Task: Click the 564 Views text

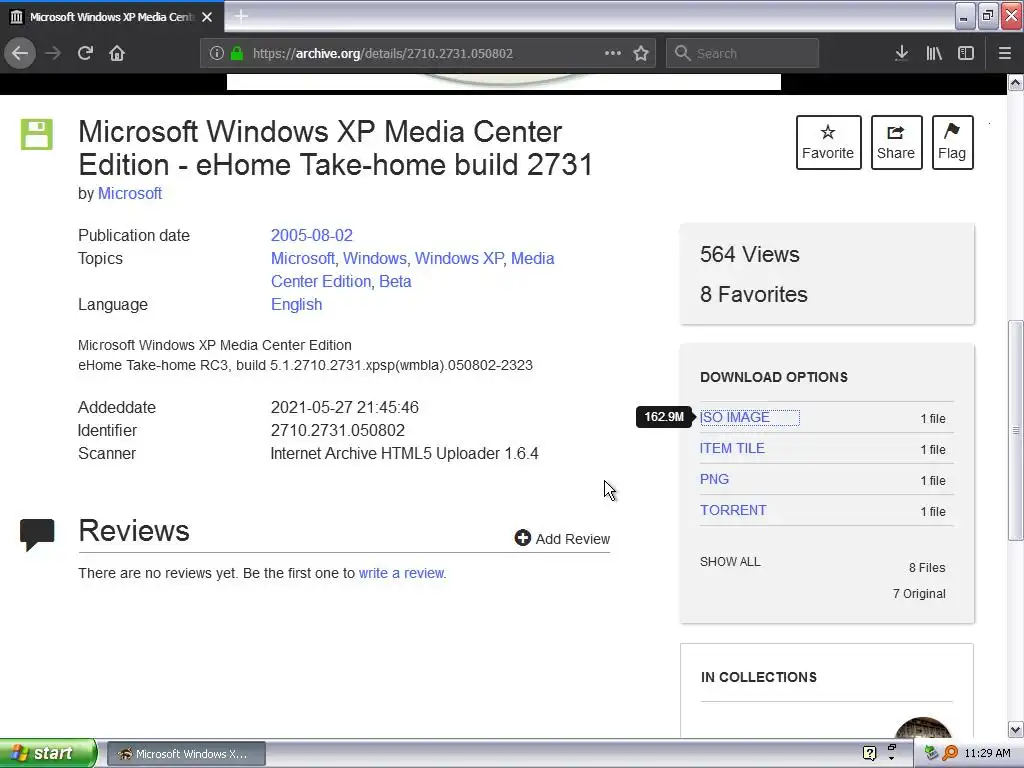Action: (x=750, y=255)
